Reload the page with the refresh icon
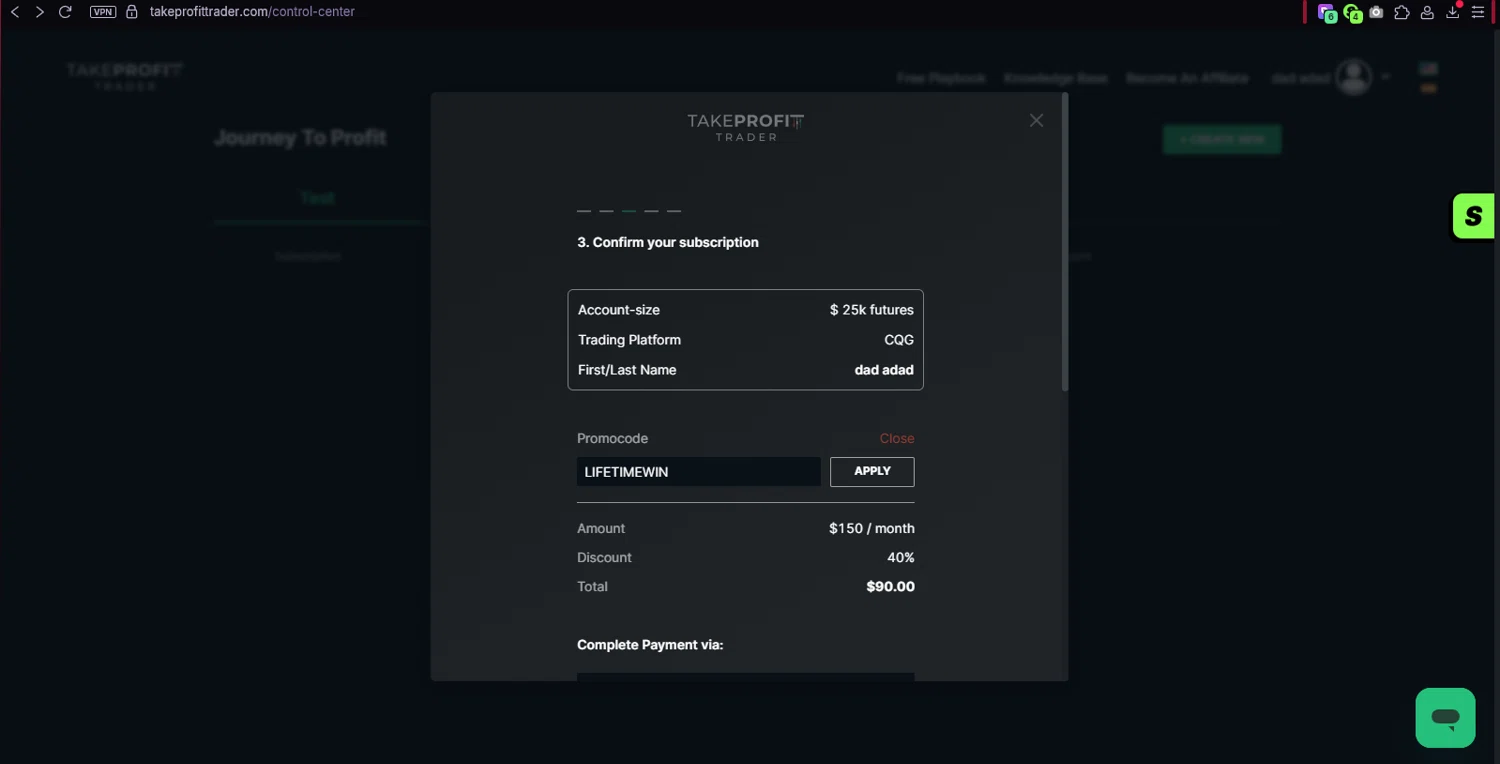 (65, 12)
